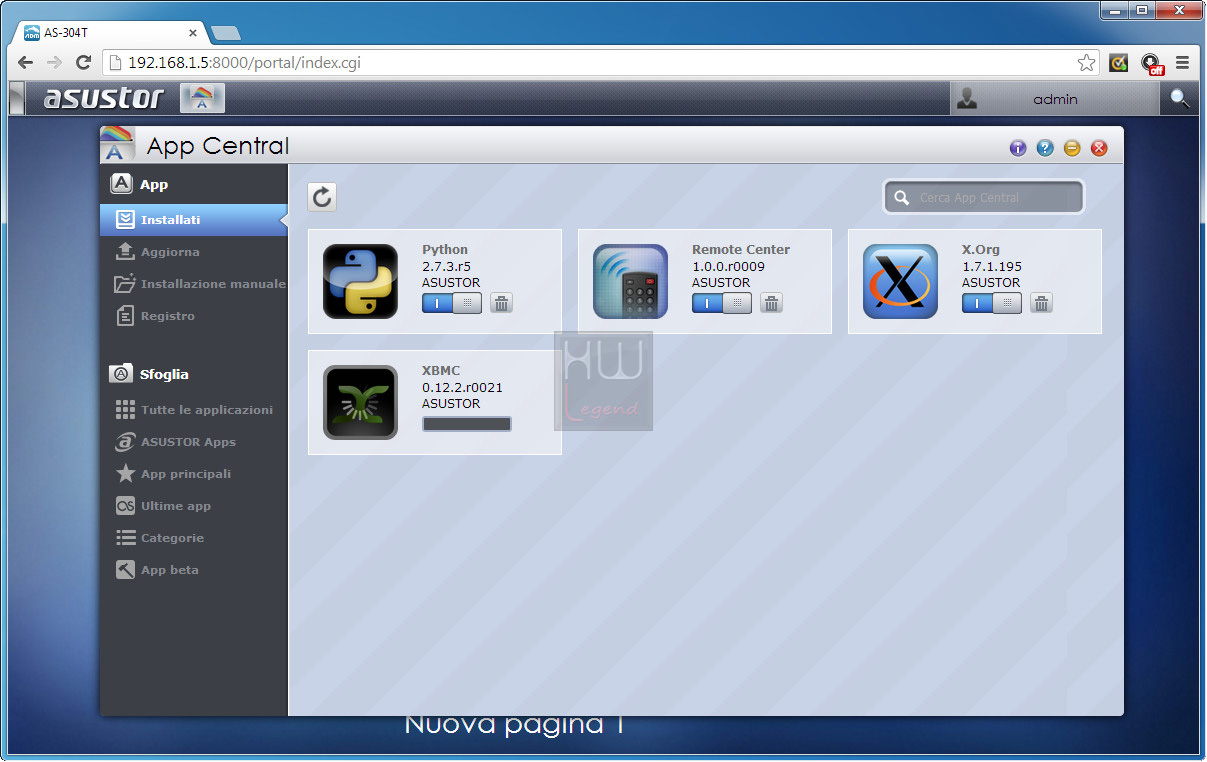
Task: Click the XBMC installation progress bar
Action: [467, 424]
